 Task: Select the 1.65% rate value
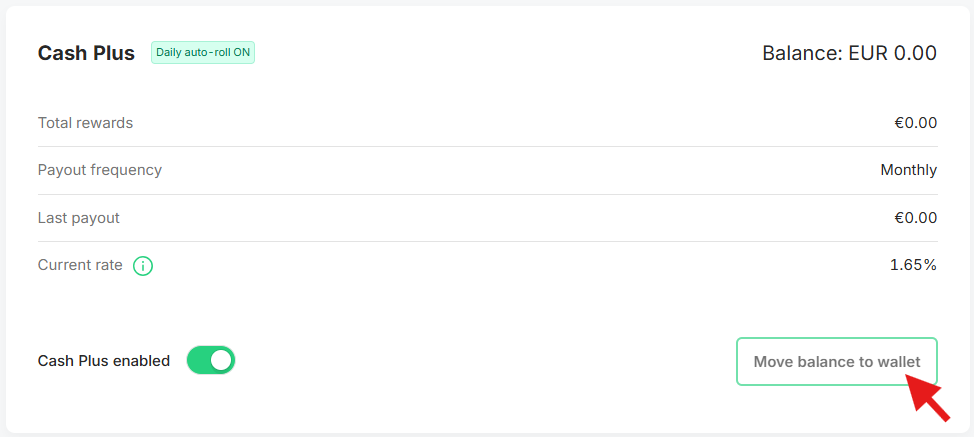pyautogui.click(x=913, y=265)
